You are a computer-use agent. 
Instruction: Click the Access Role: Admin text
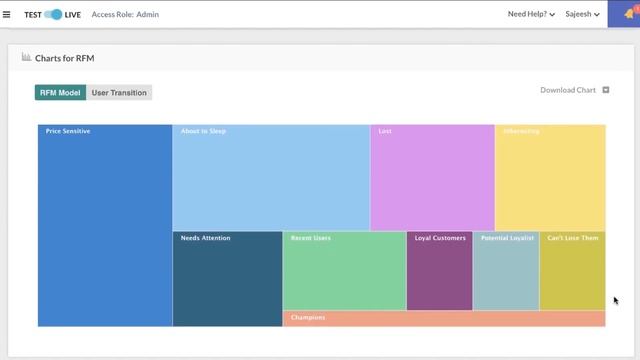coord(125,14)
